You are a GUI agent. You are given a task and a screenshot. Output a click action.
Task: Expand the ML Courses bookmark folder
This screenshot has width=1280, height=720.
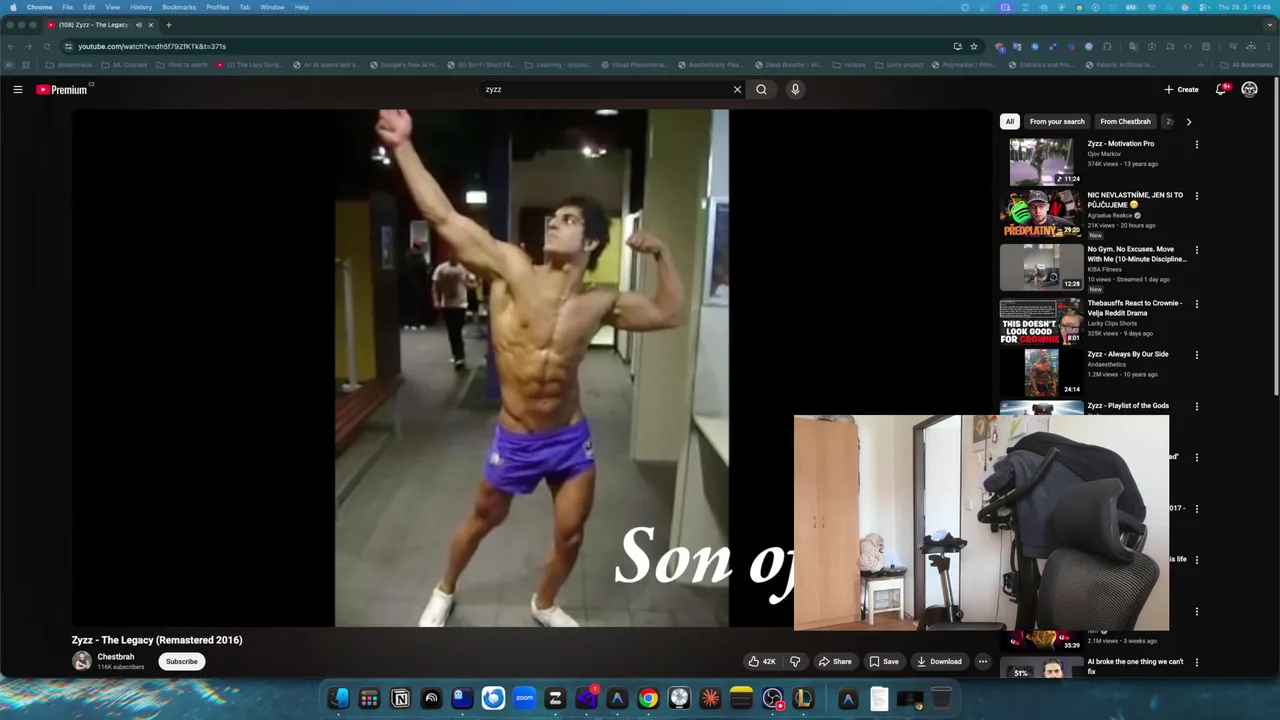(124, 65)
